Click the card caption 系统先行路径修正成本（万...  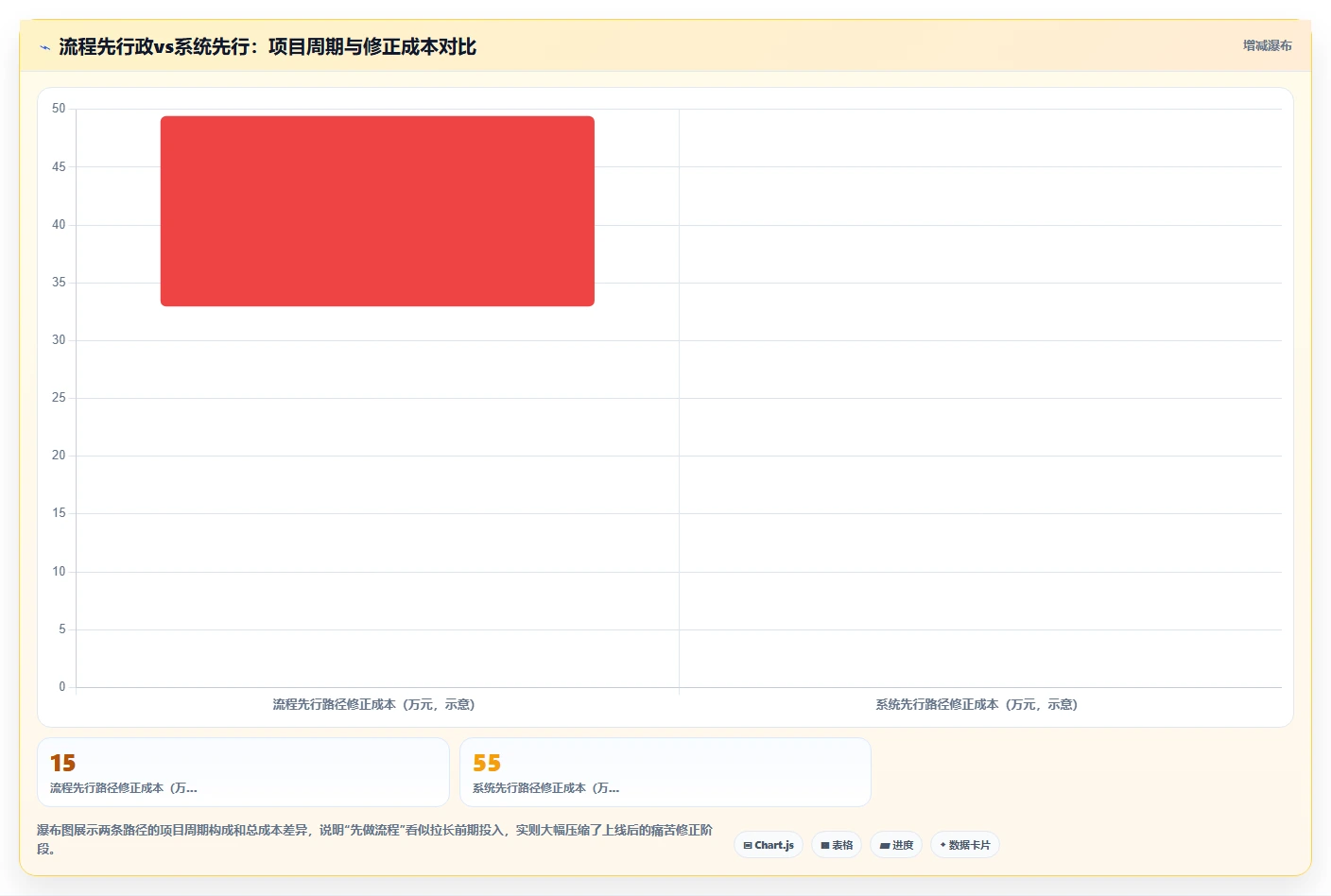coord(546,788)
